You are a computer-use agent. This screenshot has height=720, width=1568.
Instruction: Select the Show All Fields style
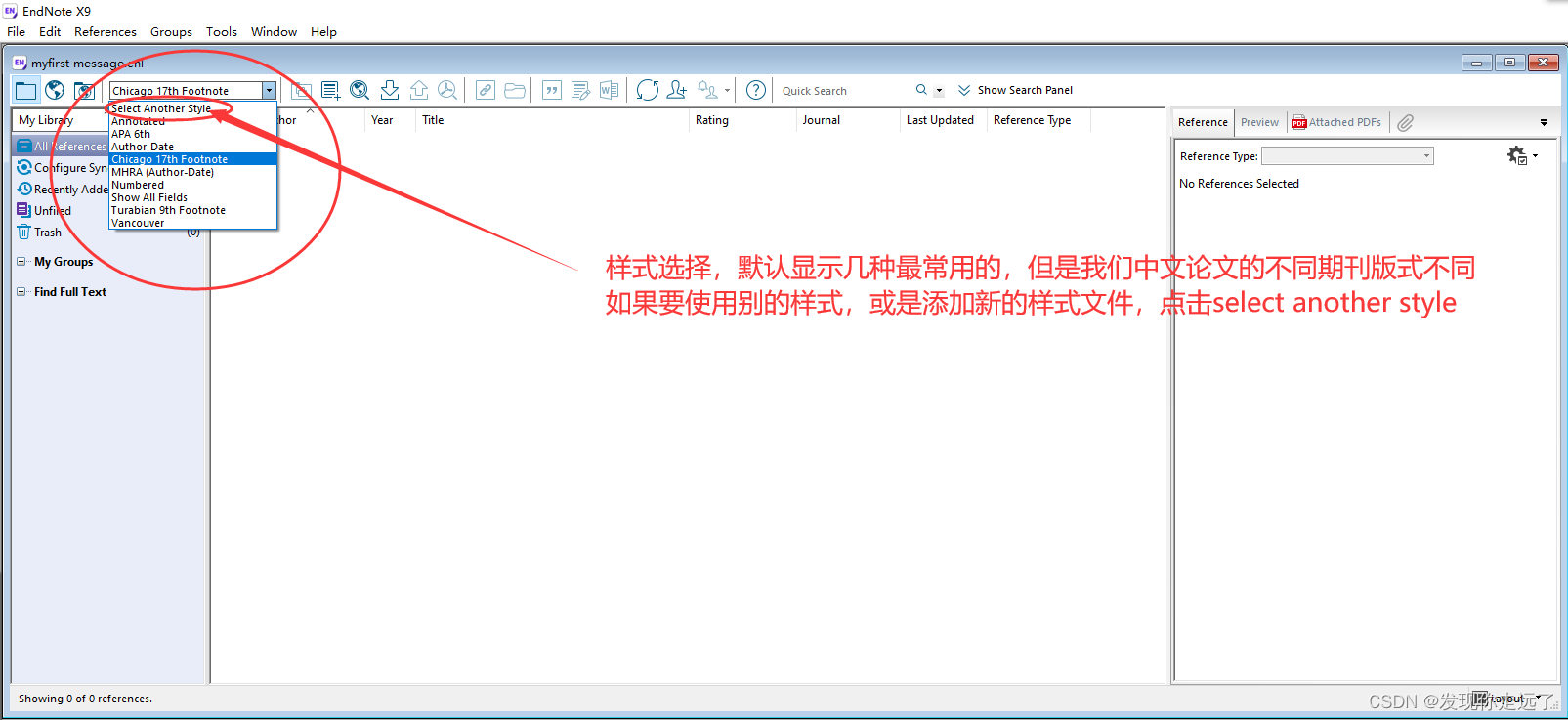click(192, 197)
